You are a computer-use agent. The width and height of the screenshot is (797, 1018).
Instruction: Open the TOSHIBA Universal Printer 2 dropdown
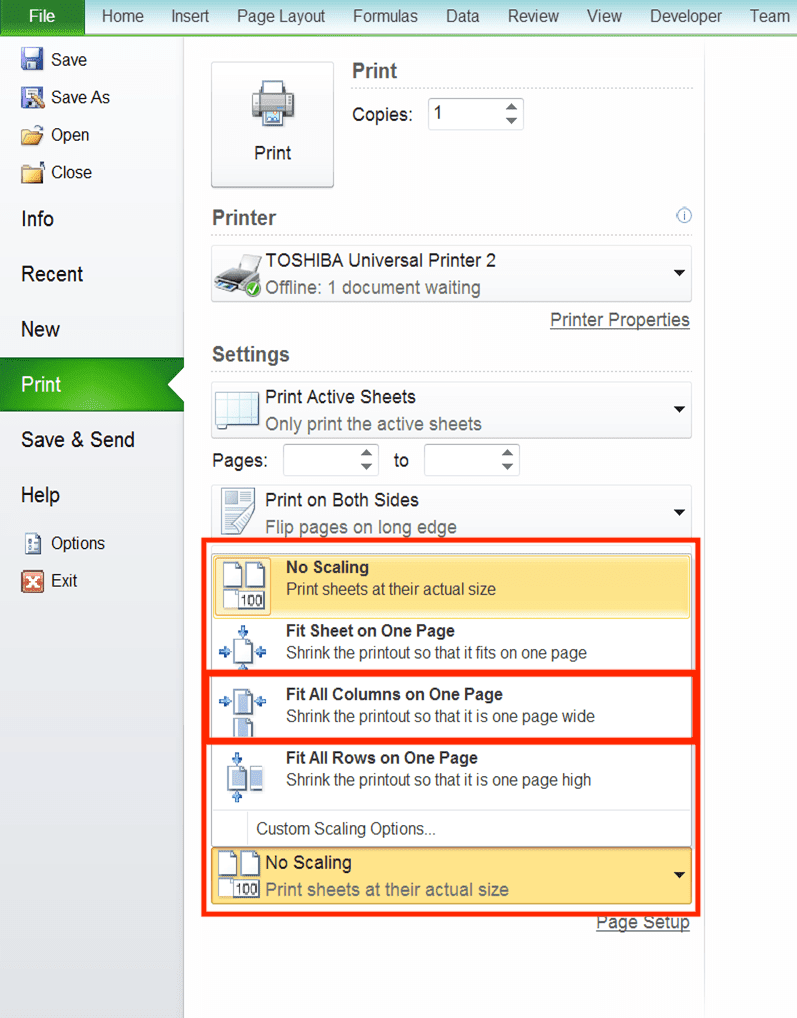point(679,273)
